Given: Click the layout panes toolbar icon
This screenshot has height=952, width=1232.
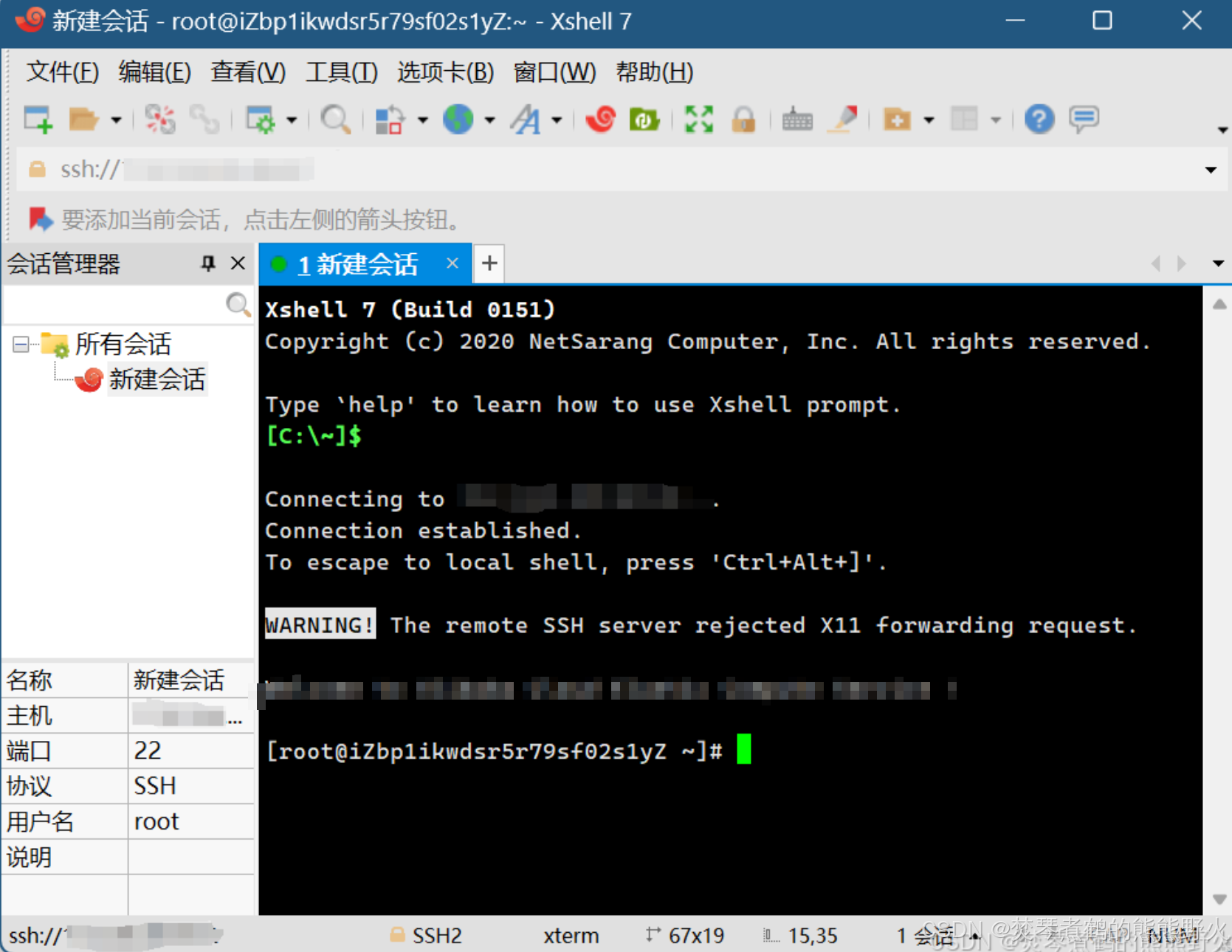Looking at the screenshot, I should click(x=964, y=119).
